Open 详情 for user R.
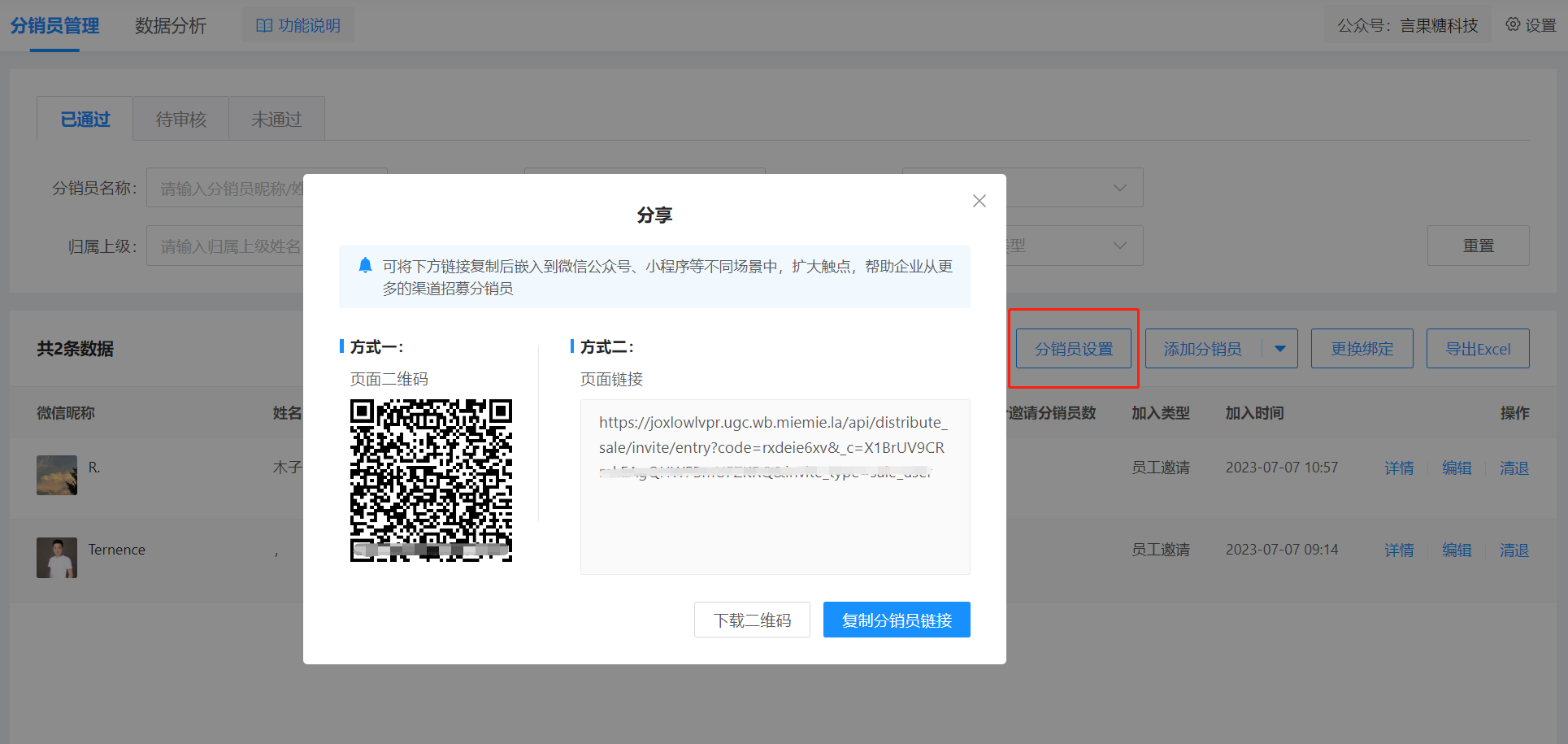1568x744 pixels. (1399, 468)
